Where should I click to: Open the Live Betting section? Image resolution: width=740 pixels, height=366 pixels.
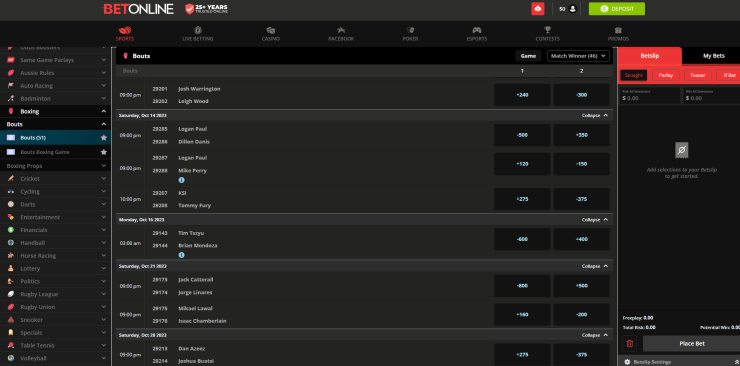[198, 33]
